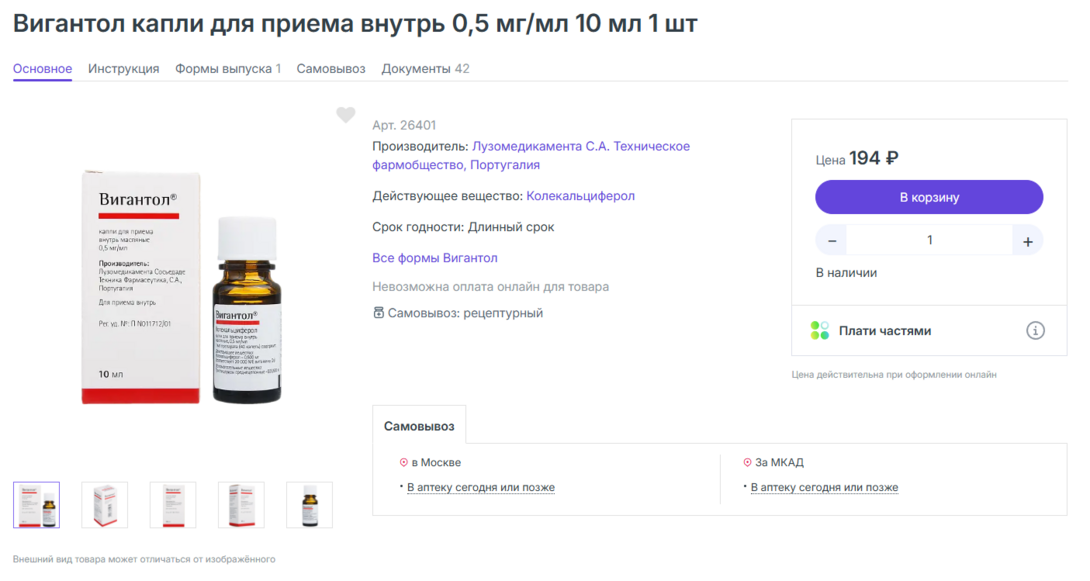Viewport: 1090px width, 581px height.
Task: Open Колекальциферол active substance link
Action: (580, 196)
